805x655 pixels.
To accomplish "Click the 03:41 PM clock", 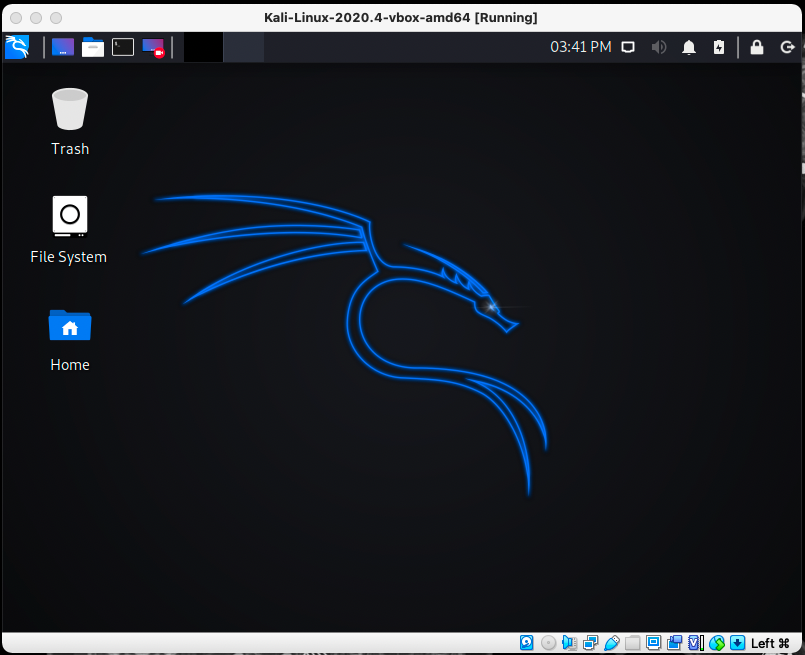I will point(580,47).
